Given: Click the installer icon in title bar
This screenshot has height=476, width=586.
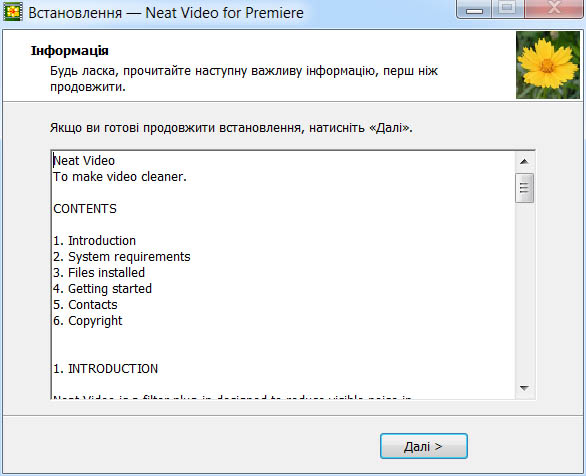Looking at the screenshot, I should pyautogui.click(x=13, y=12).
